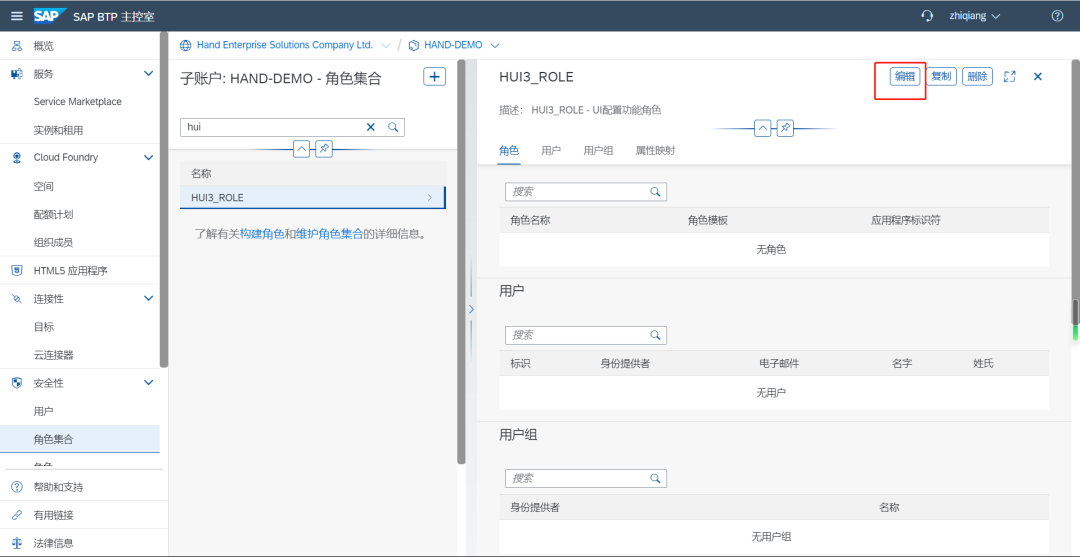This screenshot has width=1080, height=557.
Task: Collapse the role collection list header
Action: 301,149
